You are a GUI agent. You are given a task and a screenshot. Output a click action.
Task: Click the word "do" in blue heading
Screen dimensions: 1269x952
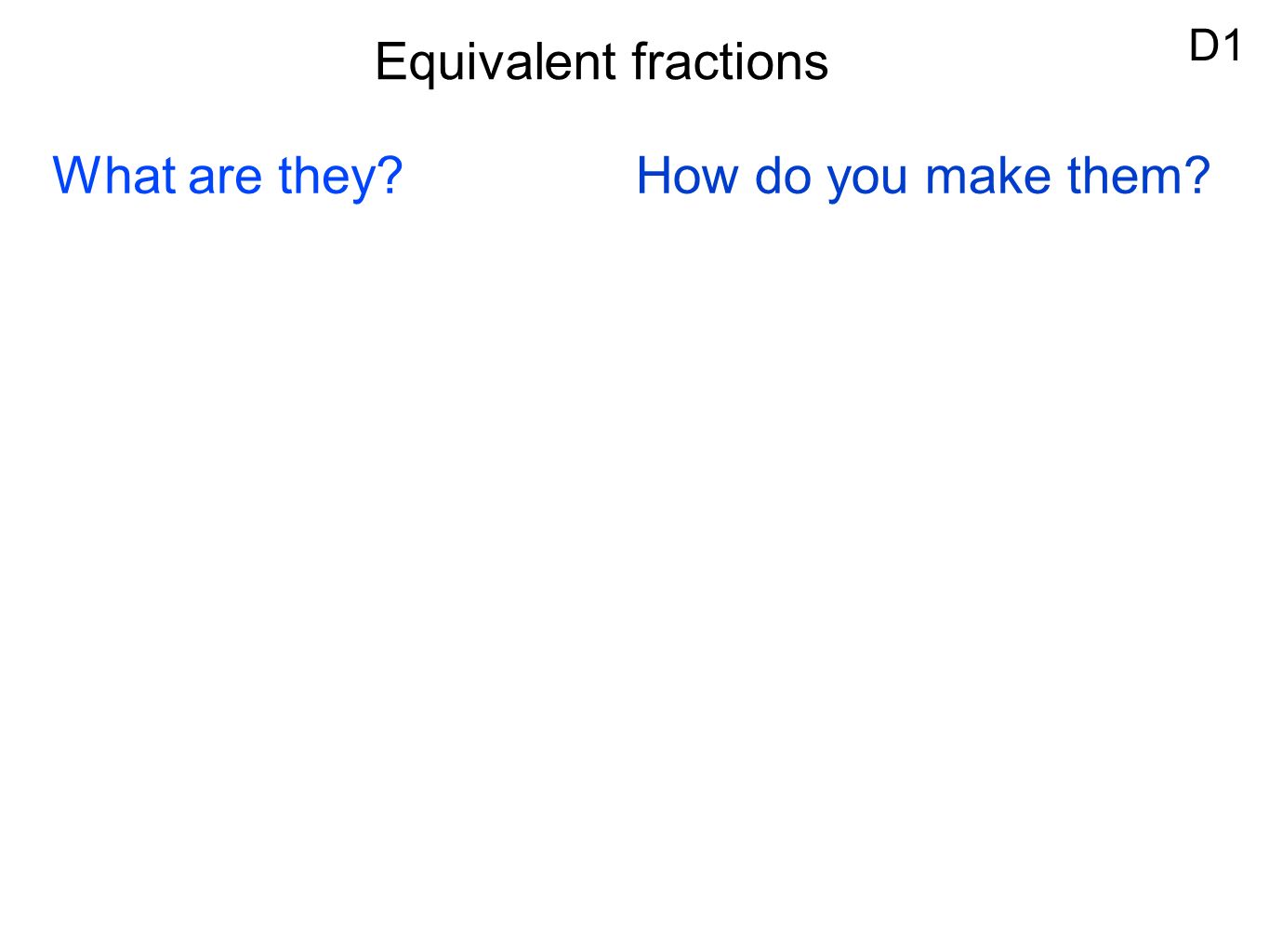[783, 175]
